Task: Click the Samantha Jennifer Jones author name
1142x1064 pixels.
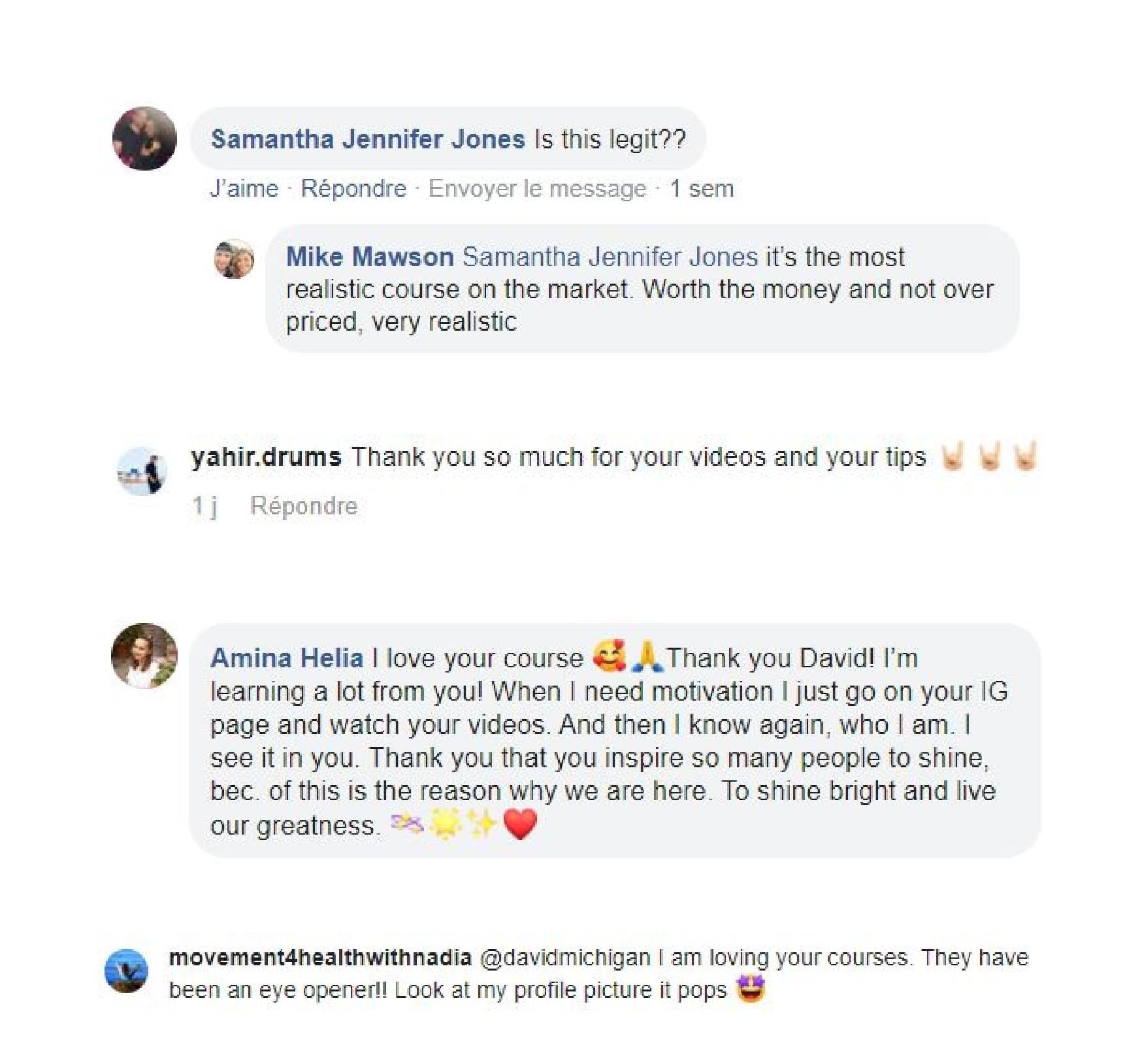Action: [x=368, y=139]
